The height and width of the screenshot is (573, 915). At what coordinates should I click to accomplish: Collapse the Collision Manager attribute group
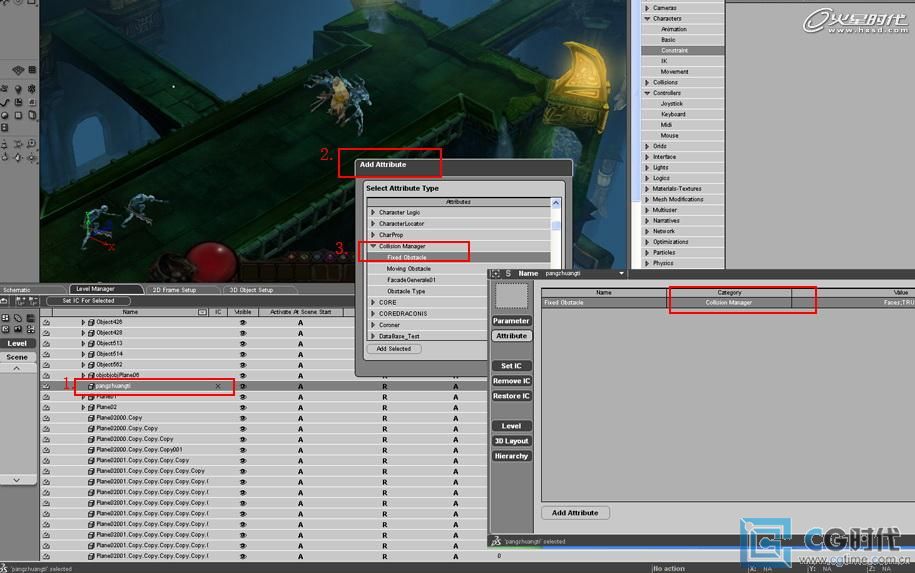pos(373,246)
